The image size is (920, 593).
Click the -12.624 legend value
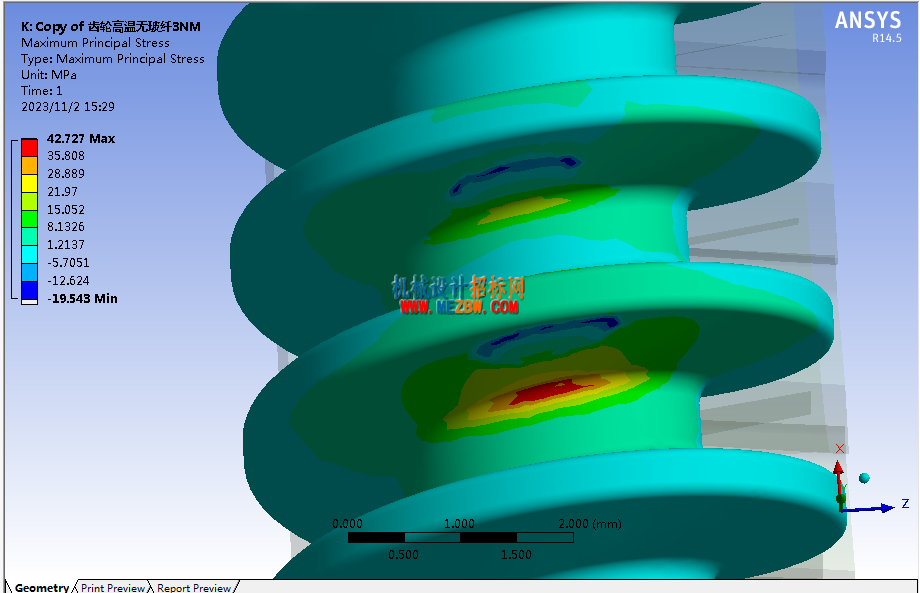(x=68, y=280)
